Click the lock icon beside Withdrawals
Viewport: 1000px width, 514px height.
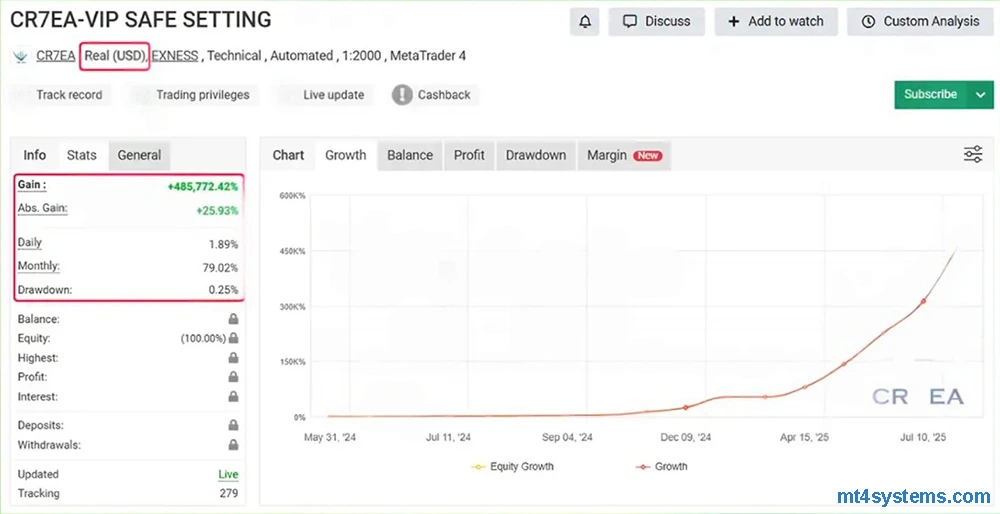[x=233, y=445]
